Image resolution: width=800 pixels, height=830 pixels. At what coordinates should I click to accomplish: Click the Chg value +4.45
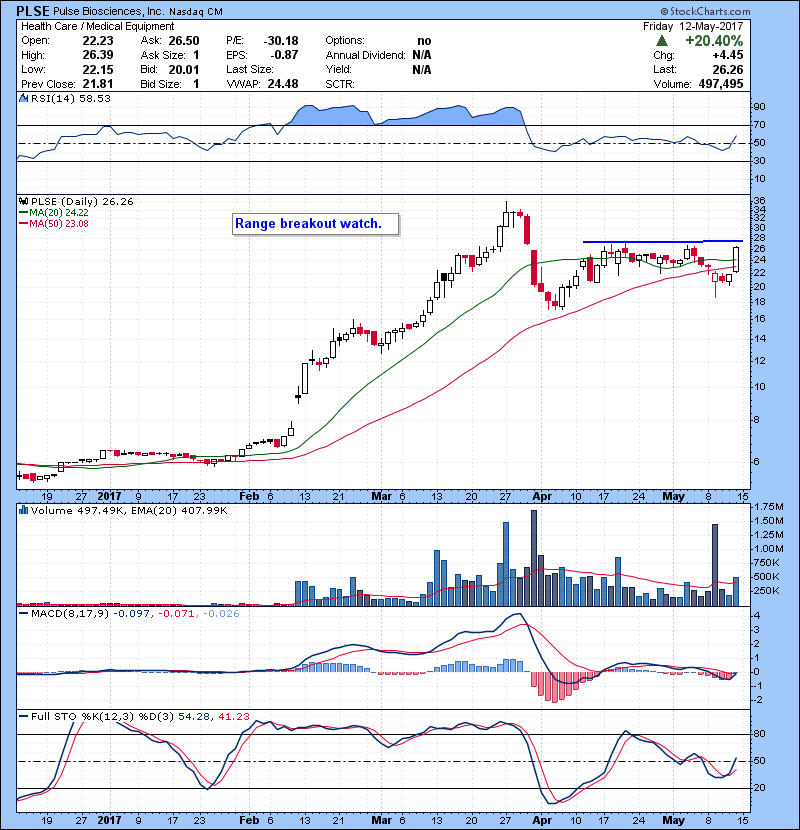727,55
